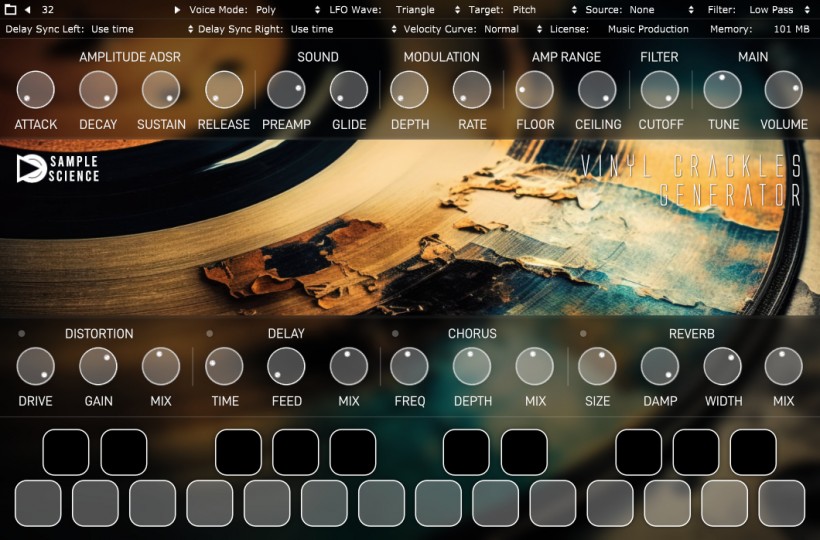Screen dimensions: 820x540
Task: Enable the Distortion effect toggle
Action: [x=22, y=333]
